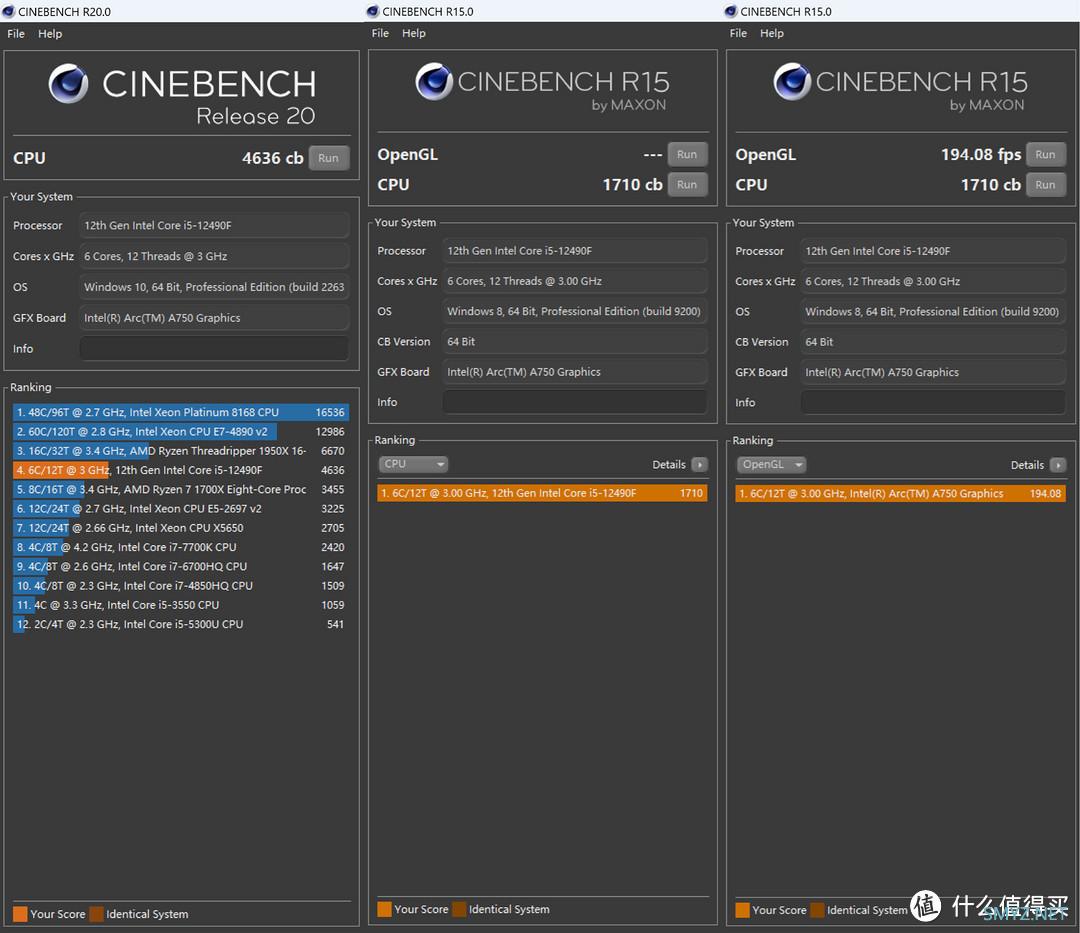The height and width of the screenshot is (933, 1080).
Task: Select the Core i7-4850HQ ranking row
Action: point(180,586)
